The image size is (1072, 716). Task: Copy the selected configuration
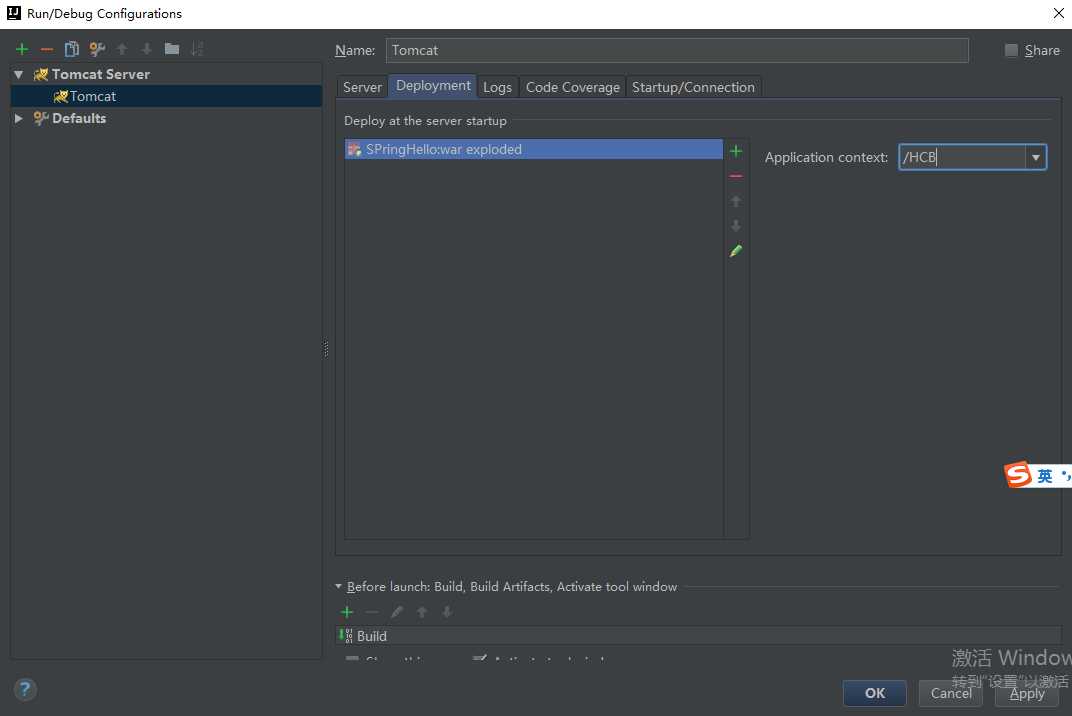click(72, 49)
